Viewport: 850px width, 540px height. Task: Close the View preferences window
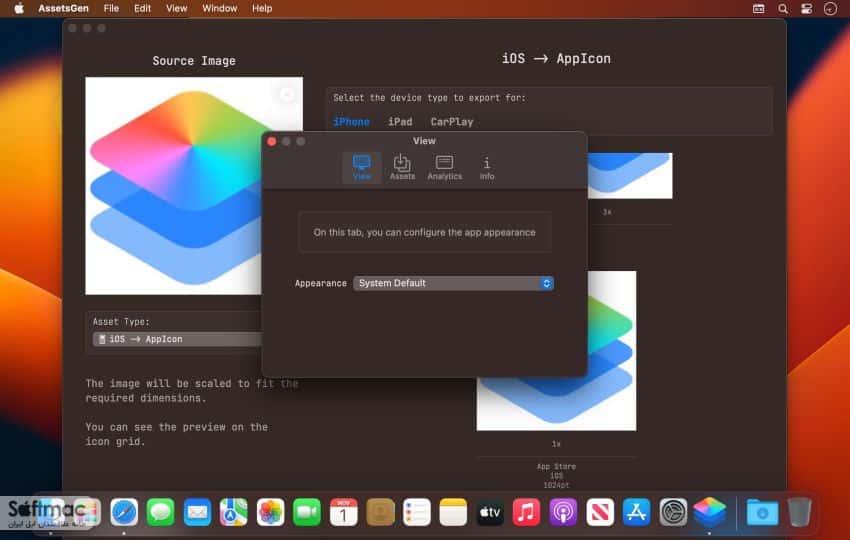[272, 142]
